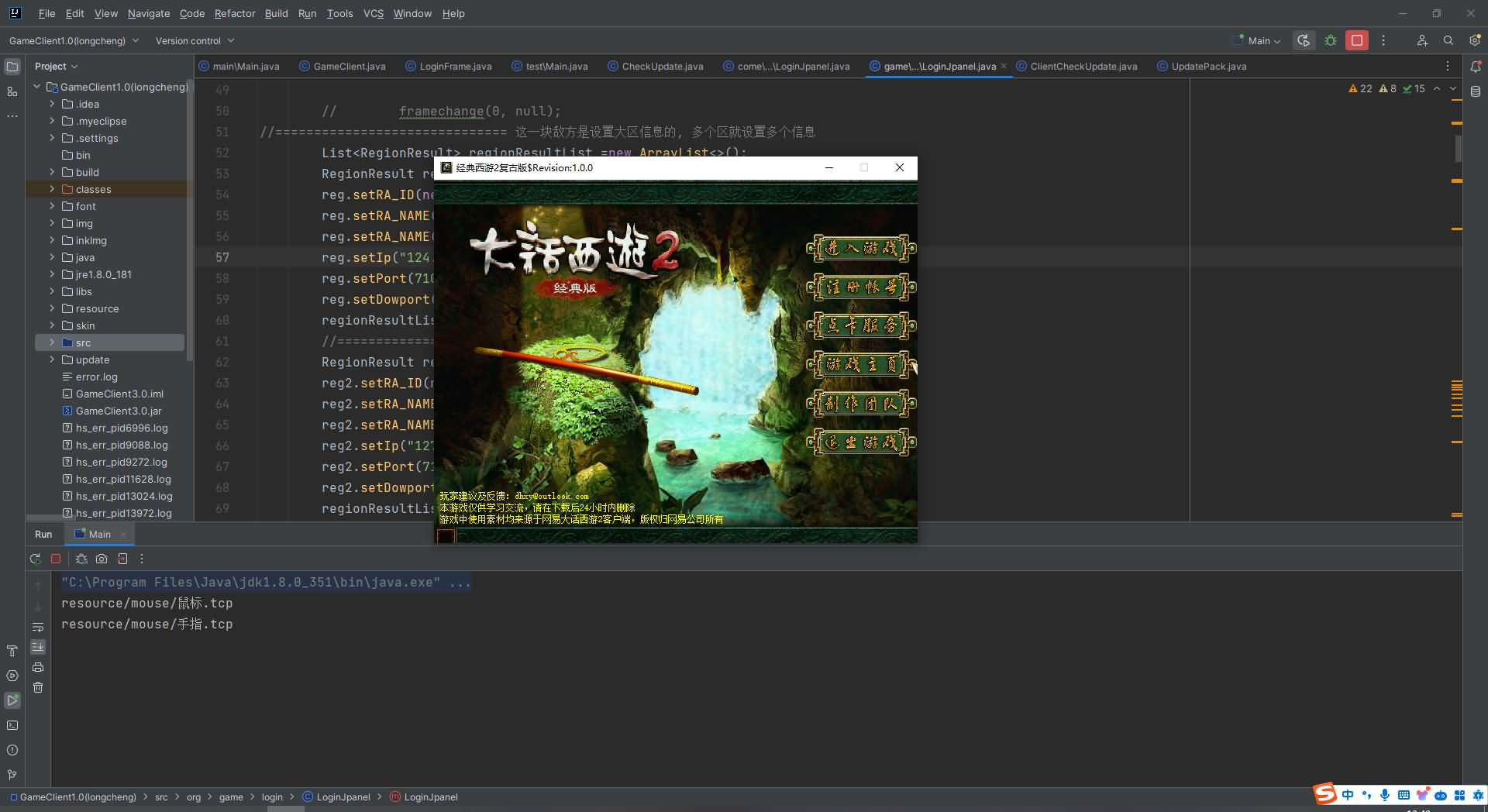Click the Debug 'Main' bug icon

point(1331,40)
